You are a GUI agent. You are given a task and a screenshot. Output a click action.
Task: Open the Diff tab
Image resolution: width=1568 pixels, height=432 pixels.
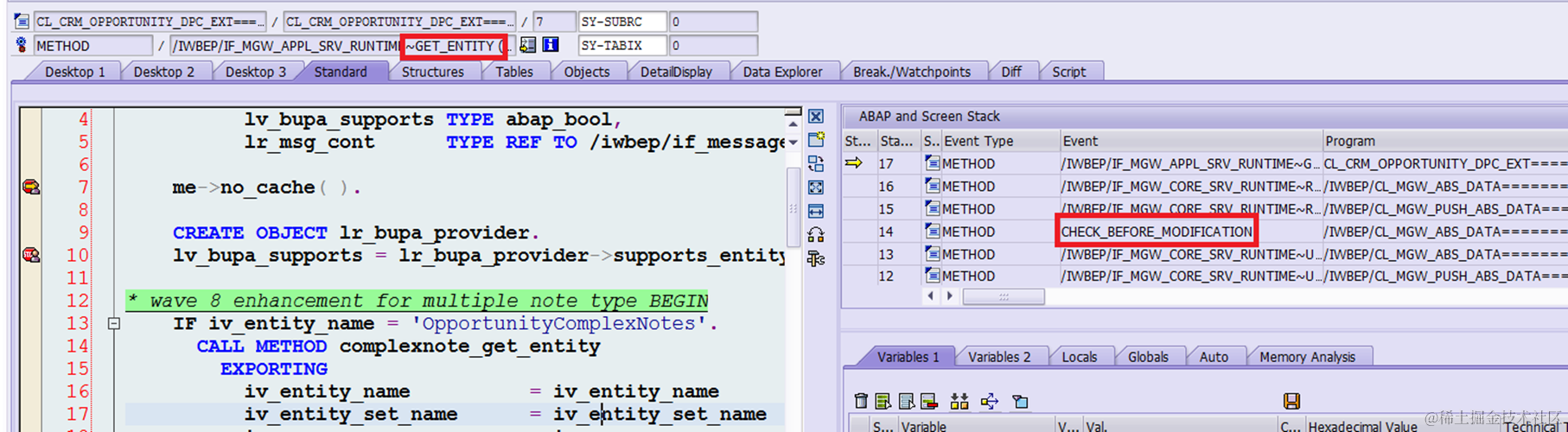[1011, 72]
